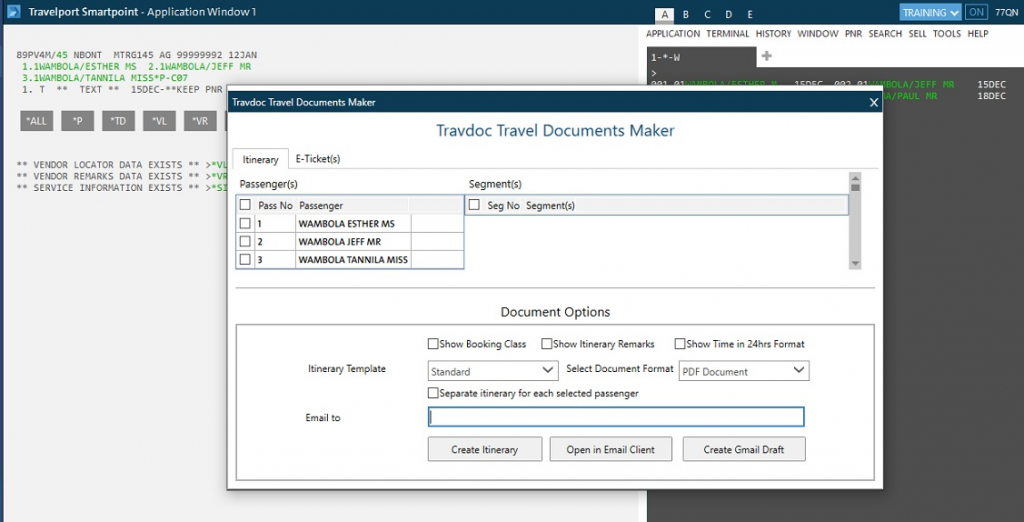This screenshot has width=1024, height=522.
Task: Click segments list scroll up arrow
Action: tap(855, 177)
